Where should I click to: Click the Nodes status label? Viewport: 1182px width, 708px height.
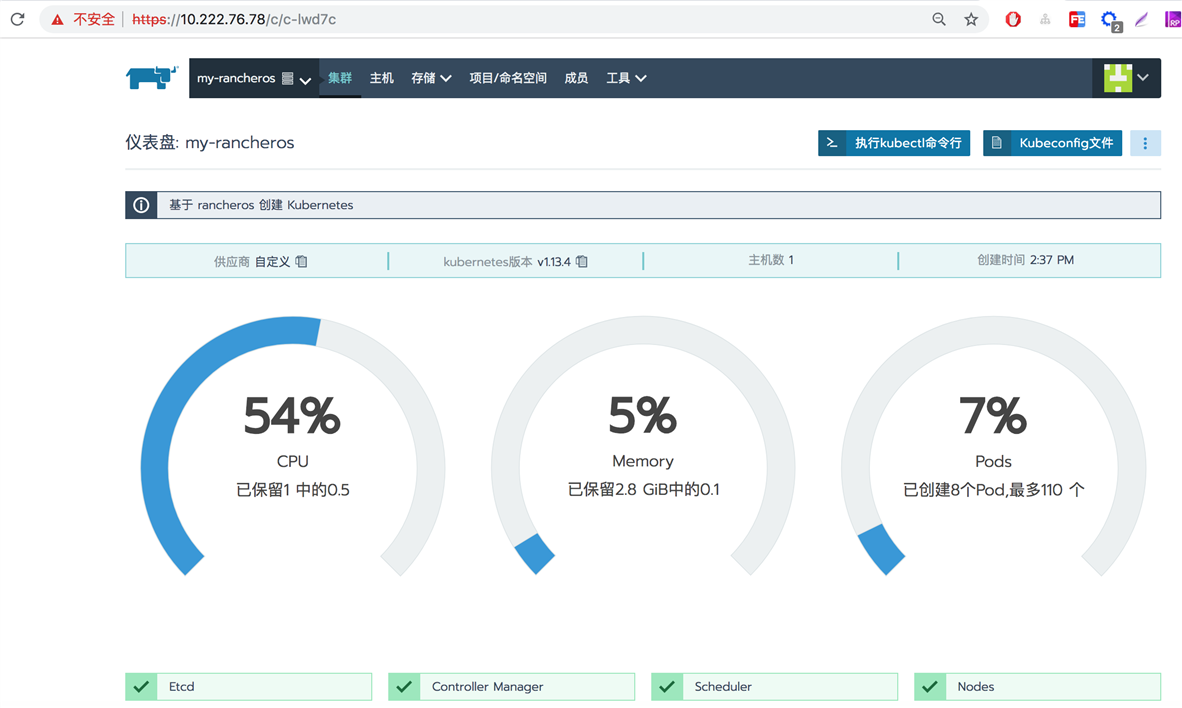click(975, 687)
